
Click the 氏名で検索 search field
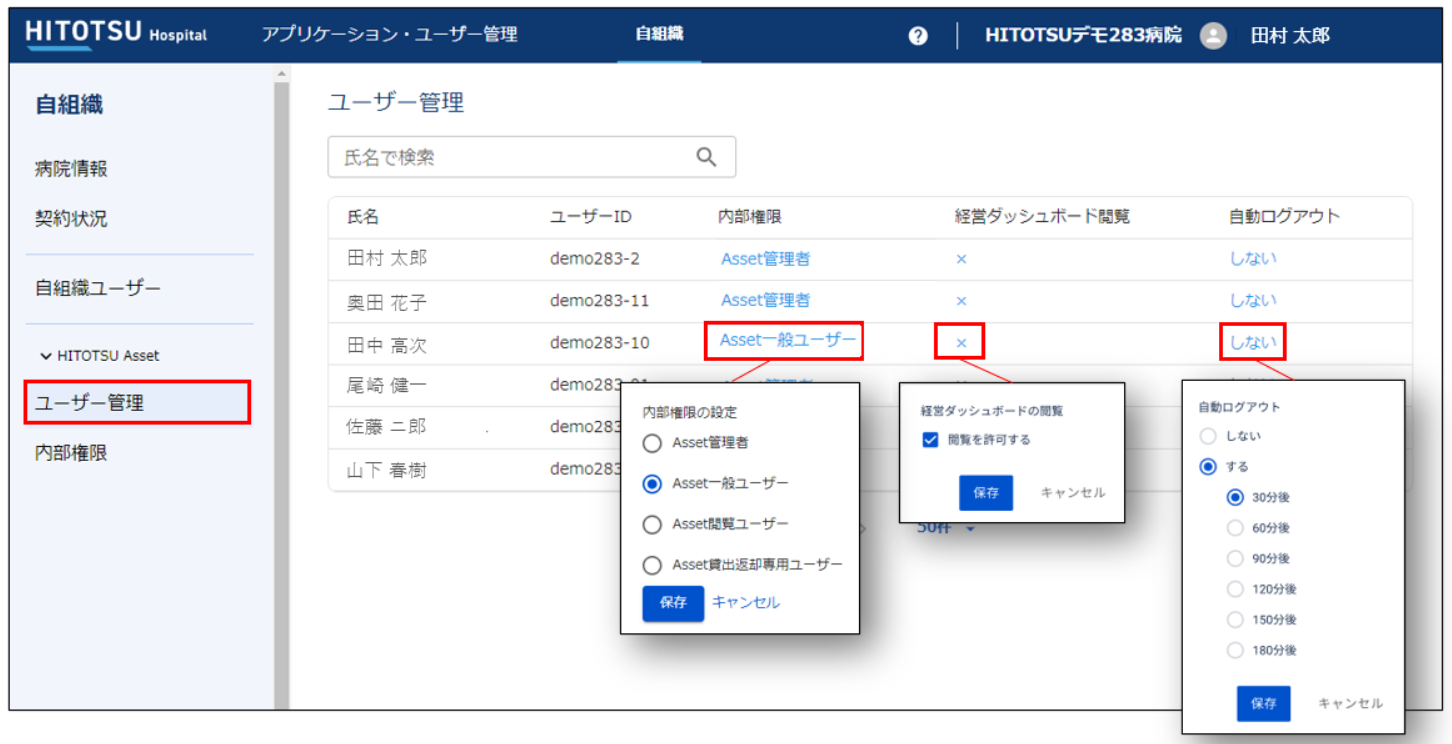click(532, 157)
